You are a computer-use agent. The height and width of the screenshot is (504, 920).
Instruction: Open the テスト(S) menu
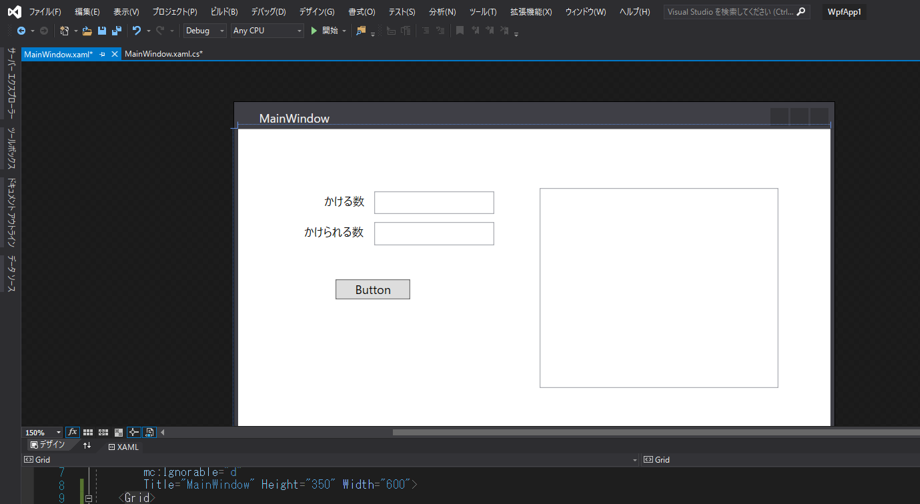click(401, 12)
